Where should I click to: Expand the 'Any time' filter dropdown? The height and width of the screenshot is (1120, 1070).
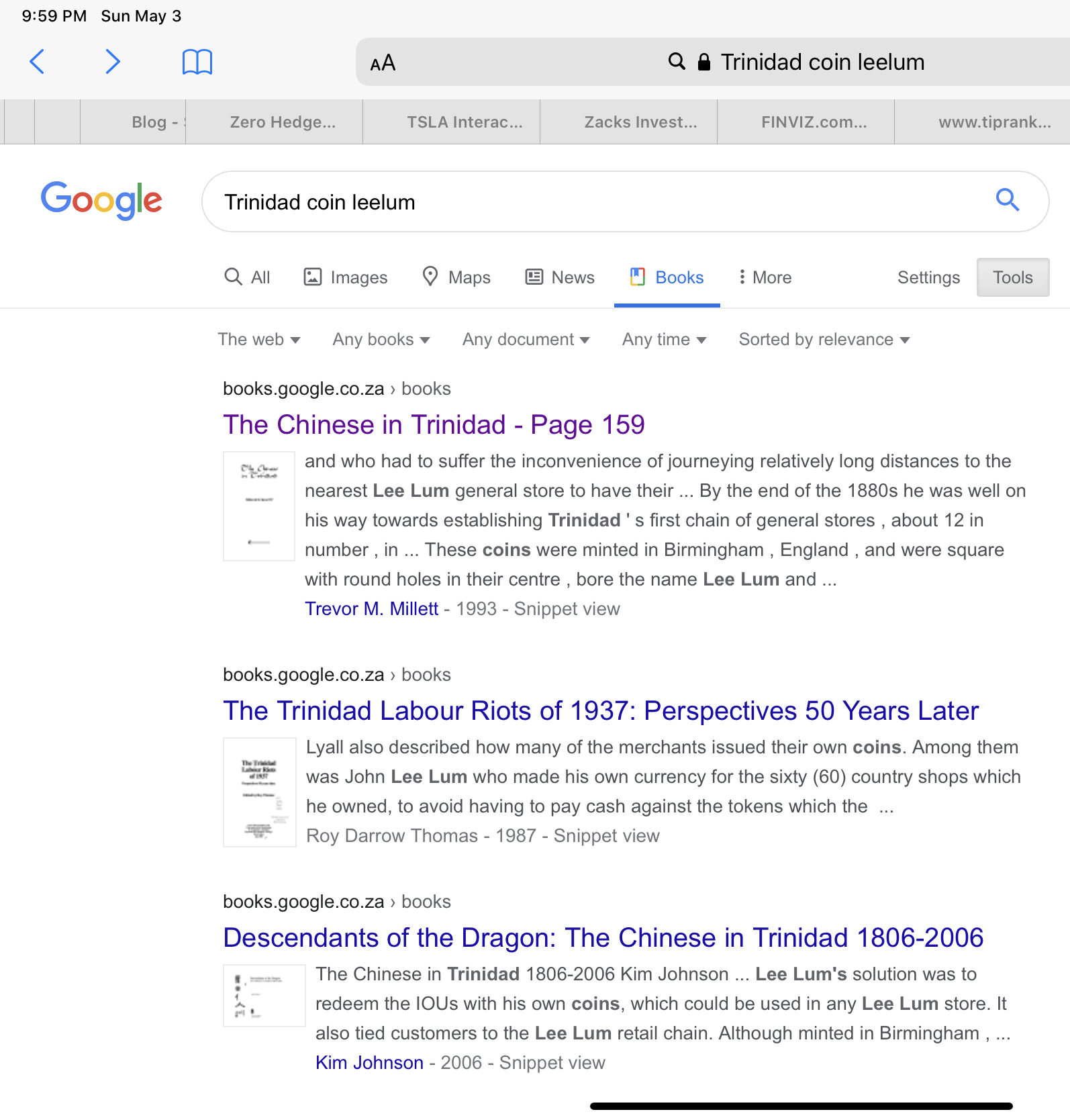[664, 340]
